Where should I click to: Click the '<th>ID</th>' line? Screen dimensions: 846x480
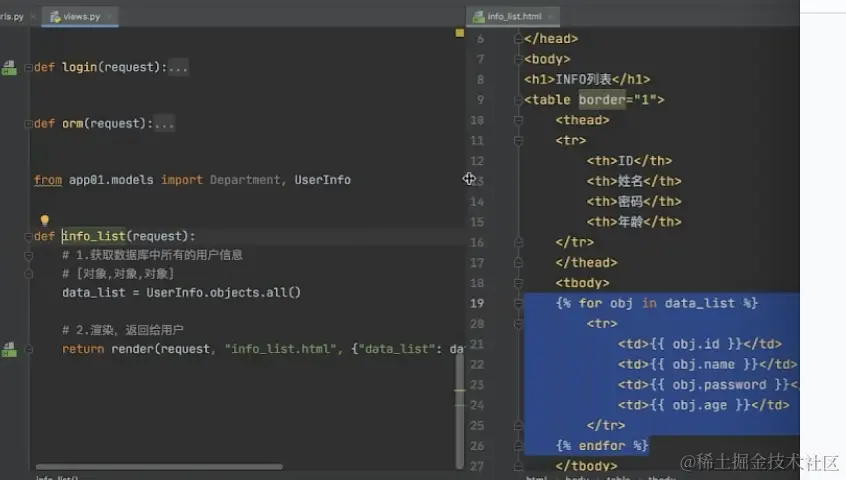[x=629, y=161]
